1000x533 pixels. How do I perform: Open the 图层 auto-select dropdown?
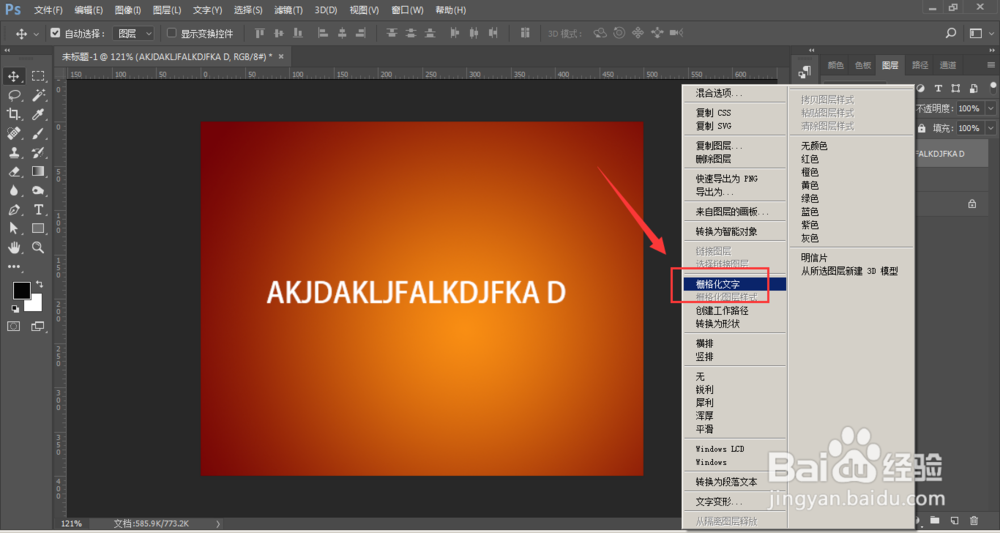134,33
